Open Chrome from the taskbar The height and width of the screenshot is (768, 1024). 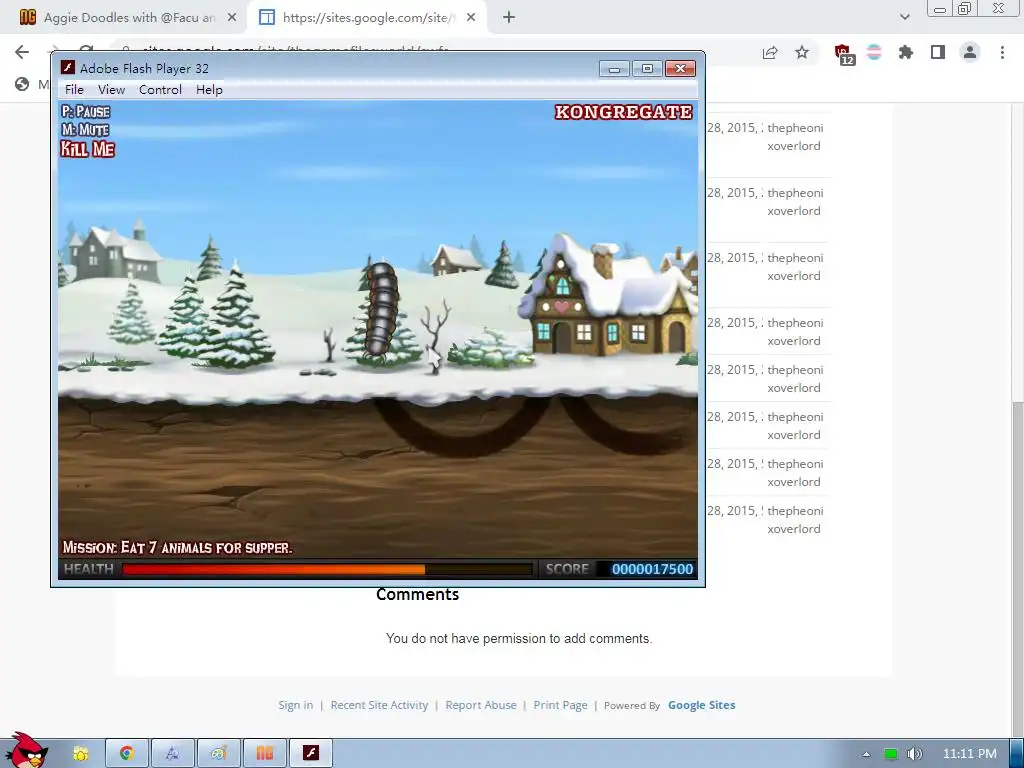pyautogui.click(x=127, y=754)
